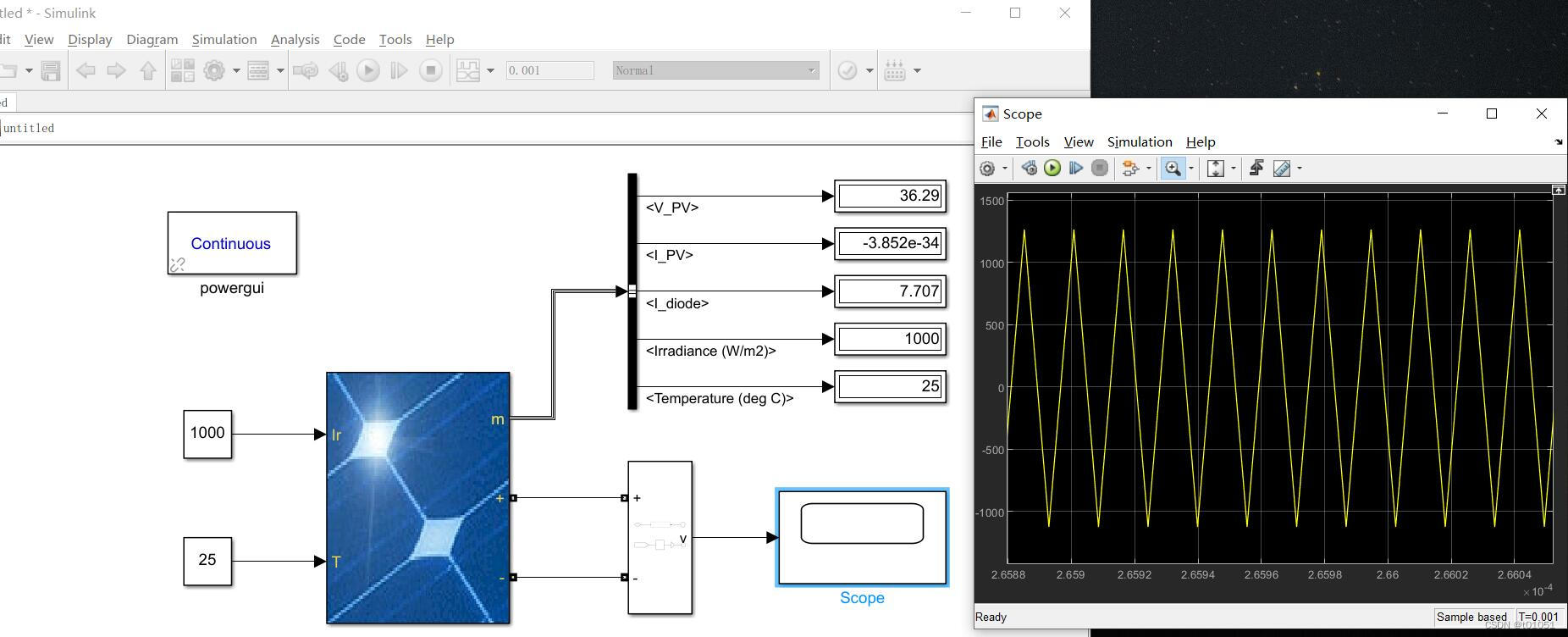Image resolution: width=1568 pixels, height=637 pixels.
Task: Select the 1000 irradiance constant block
Action: coord(207,434)
